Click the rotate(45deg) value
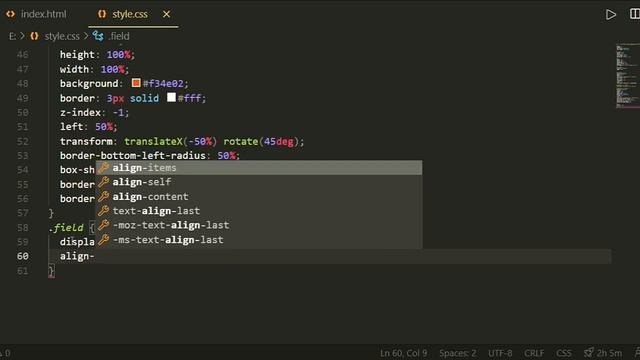Viewport: 640px width, 360px height. pos(261,141)
